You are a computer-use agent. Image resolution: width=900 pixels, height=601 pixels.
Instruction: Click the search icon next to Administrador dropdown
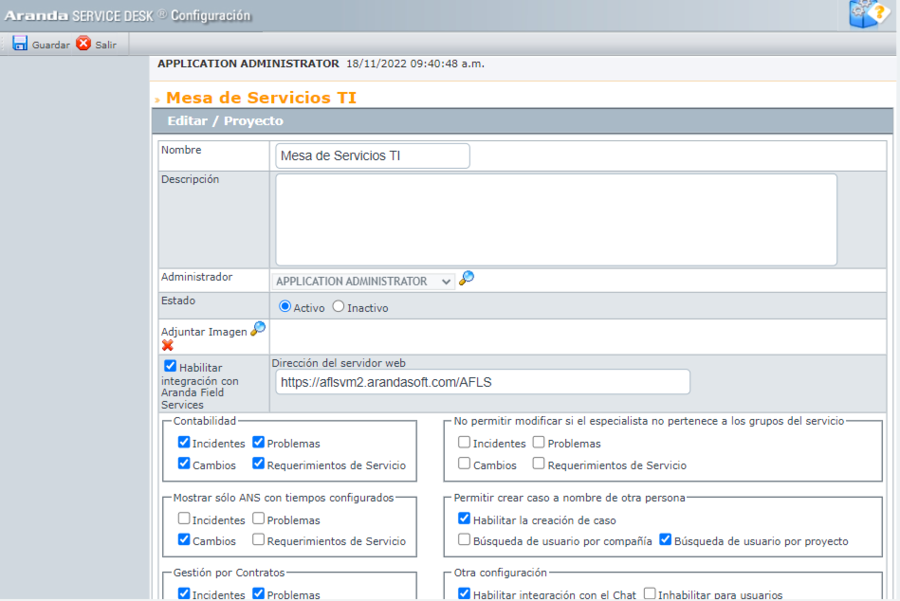tap(467, 278)
